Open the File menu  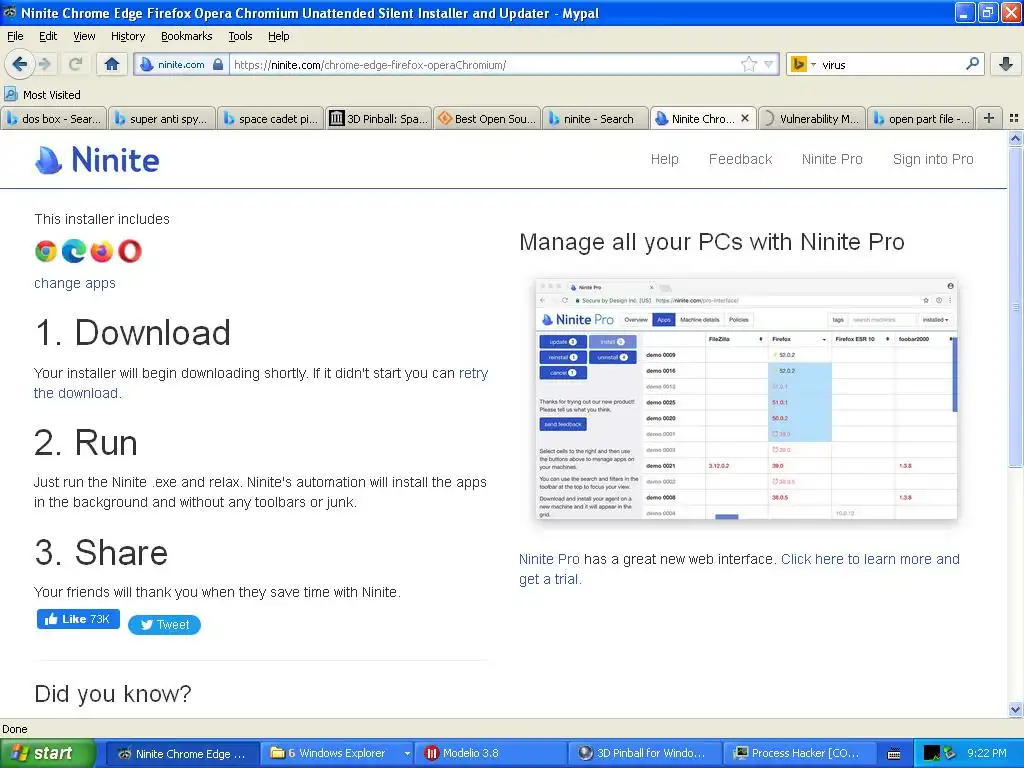tap(15, 36)
